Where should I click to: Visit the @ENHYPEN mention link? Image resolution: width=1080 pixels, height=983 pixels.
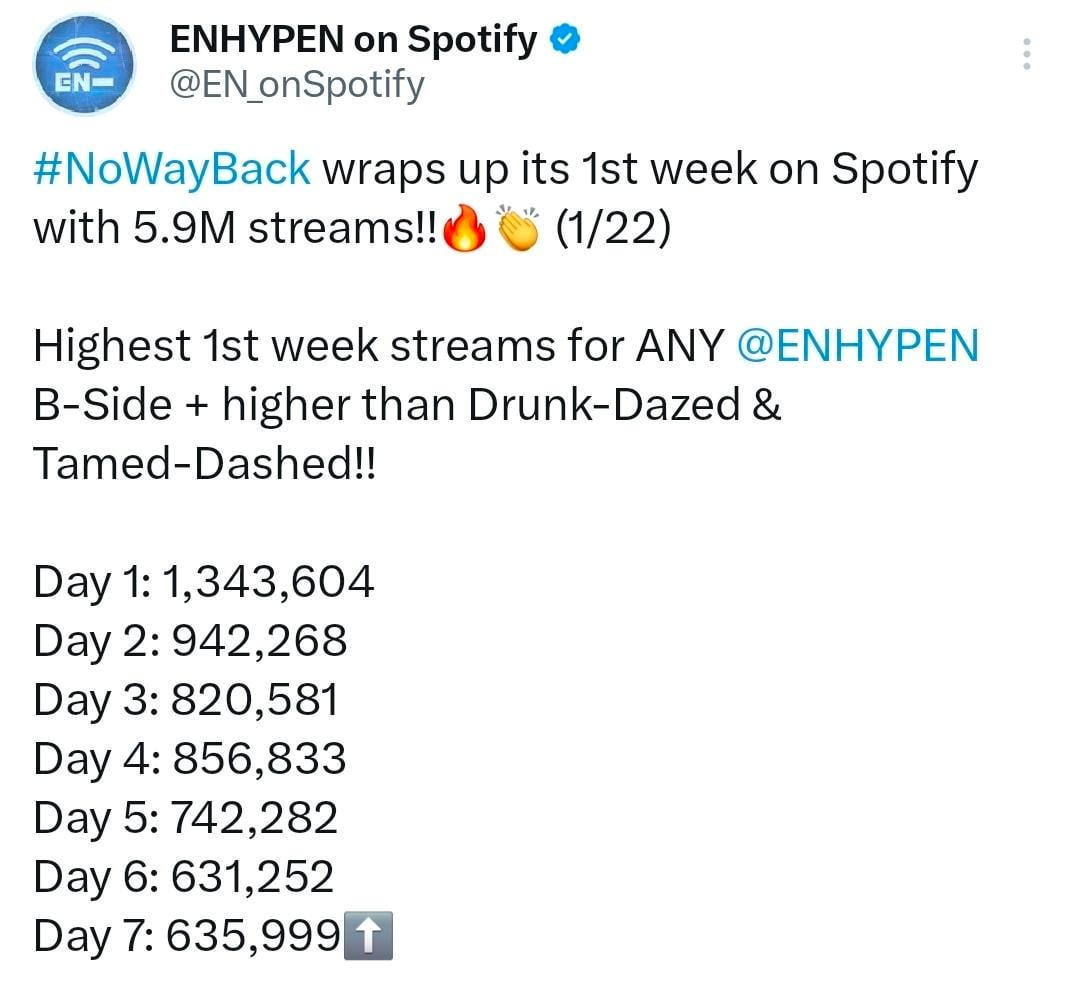[x=857, y=347]
